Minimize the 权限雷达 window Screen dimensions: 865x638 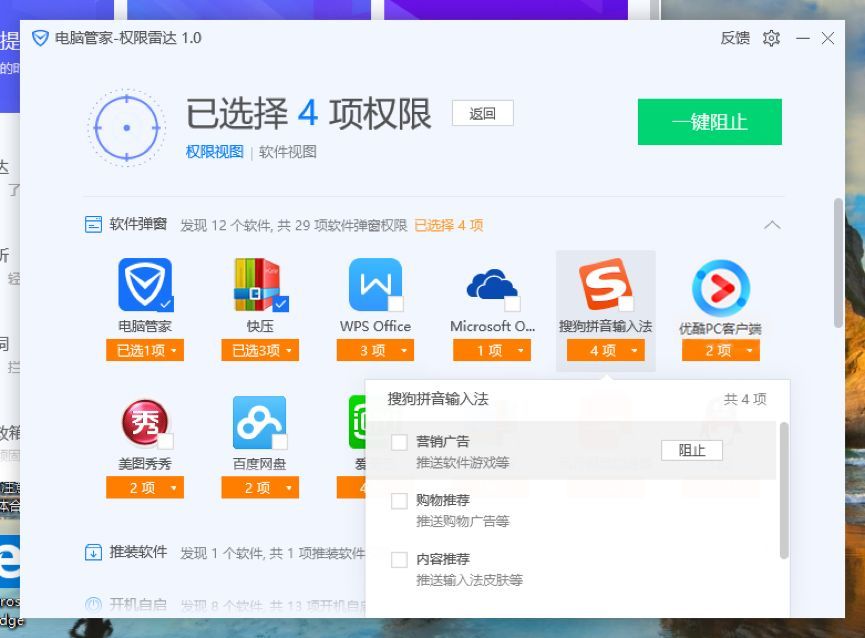[803, 38]
